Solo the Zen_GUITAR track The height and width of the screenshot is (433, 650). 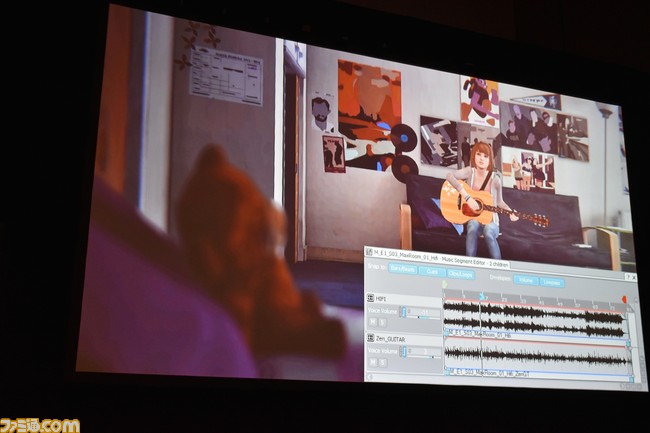[x=383, y=363]
